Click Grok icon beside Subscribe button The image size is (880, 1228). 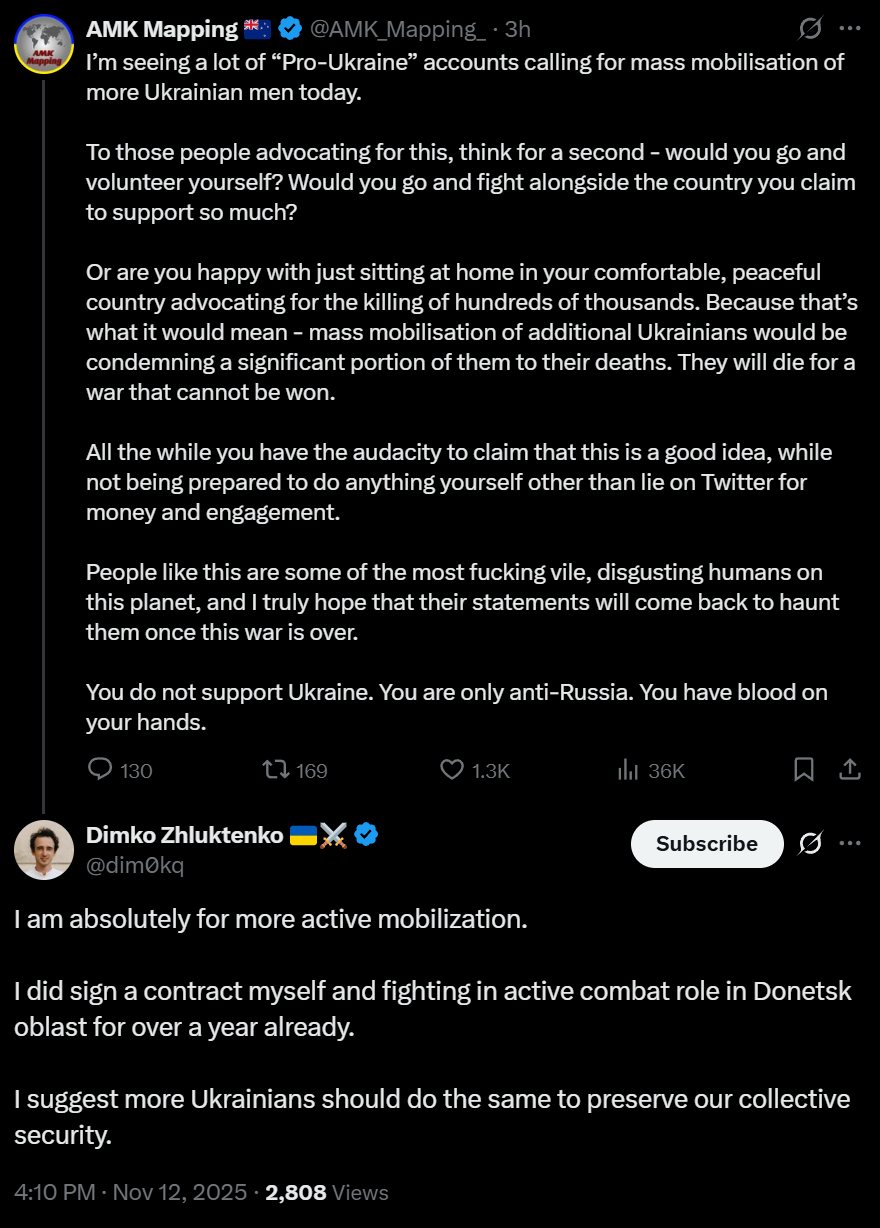(x=810, y=844)
